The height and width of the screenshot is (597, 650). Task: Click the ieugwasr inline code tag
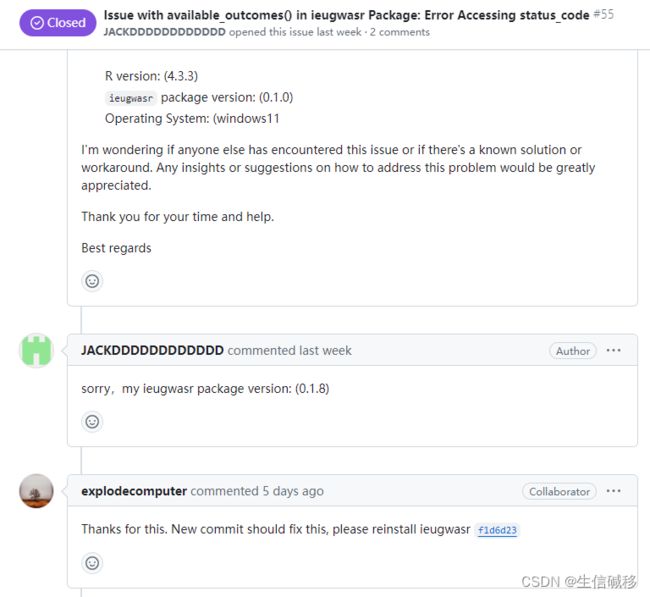coord(131,98)
